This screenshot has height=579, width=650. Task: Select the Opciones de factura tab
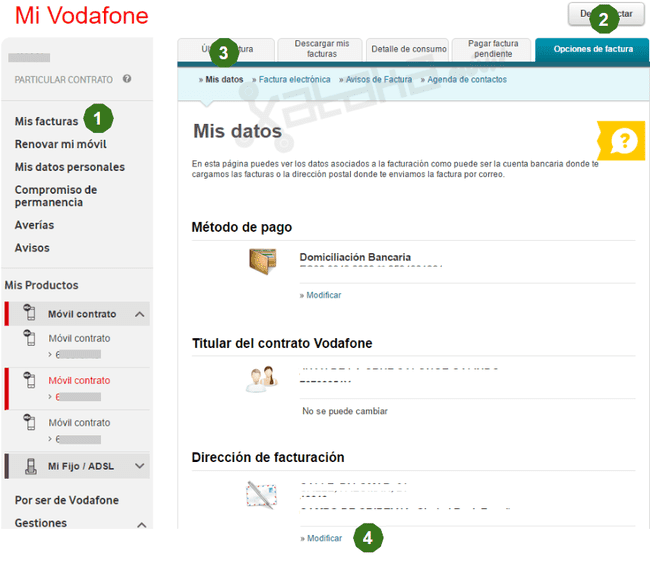point(593,49)
